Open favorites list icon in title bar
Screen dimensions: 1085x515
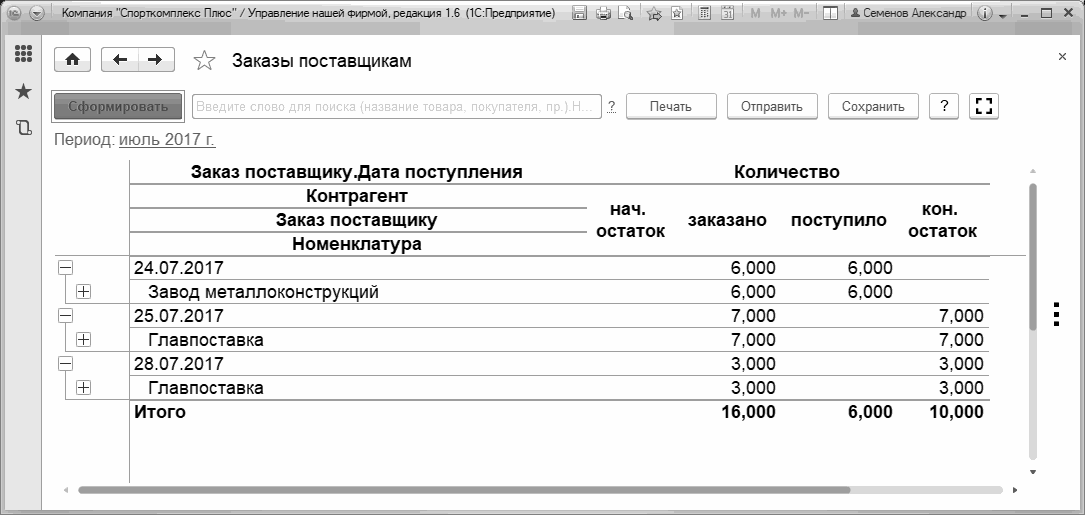[677, 13]
